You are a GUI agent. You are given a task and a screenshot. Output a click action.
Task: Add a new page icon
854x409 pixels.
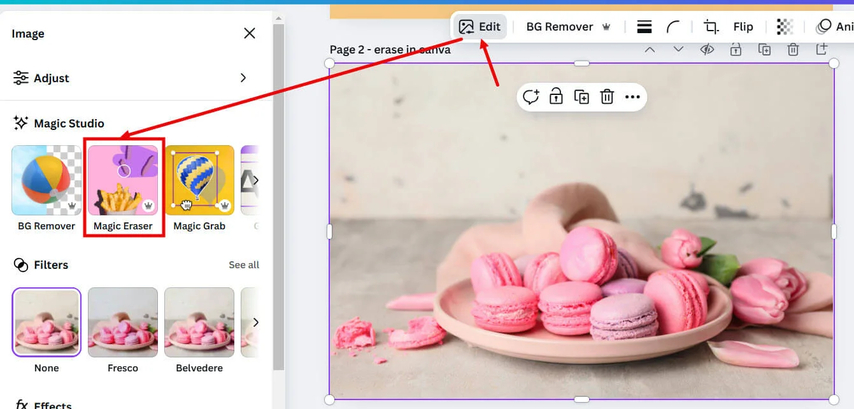[822, 49]
